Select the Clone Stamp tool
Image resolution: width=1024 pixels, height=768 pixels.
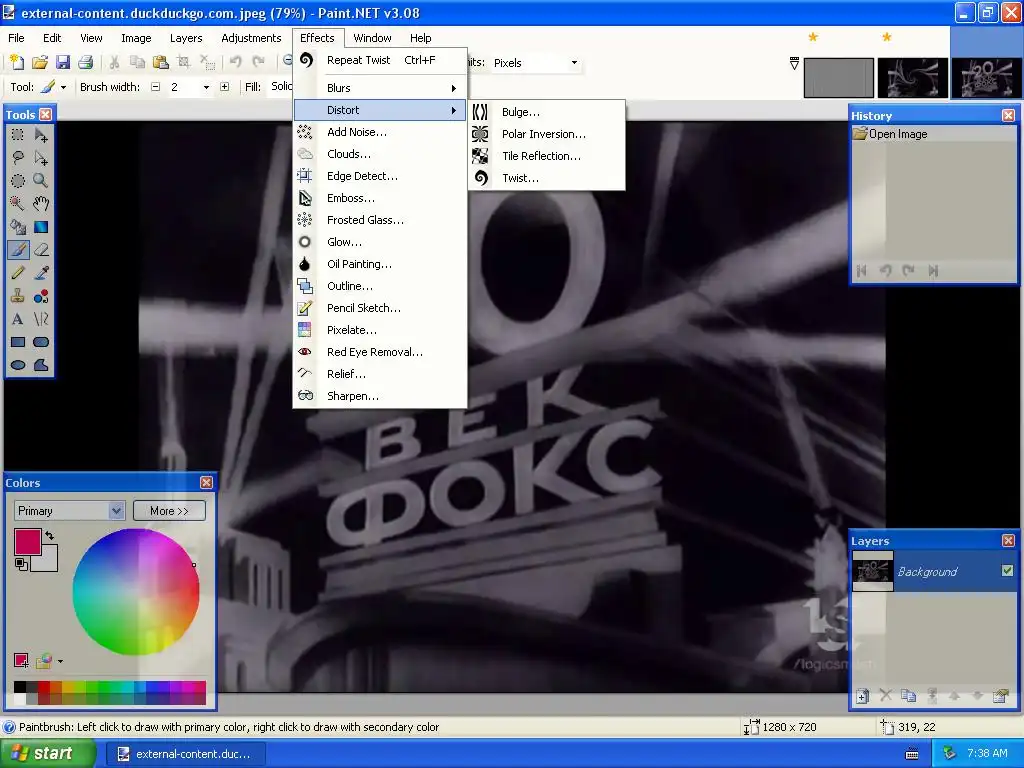coord(18,296)
